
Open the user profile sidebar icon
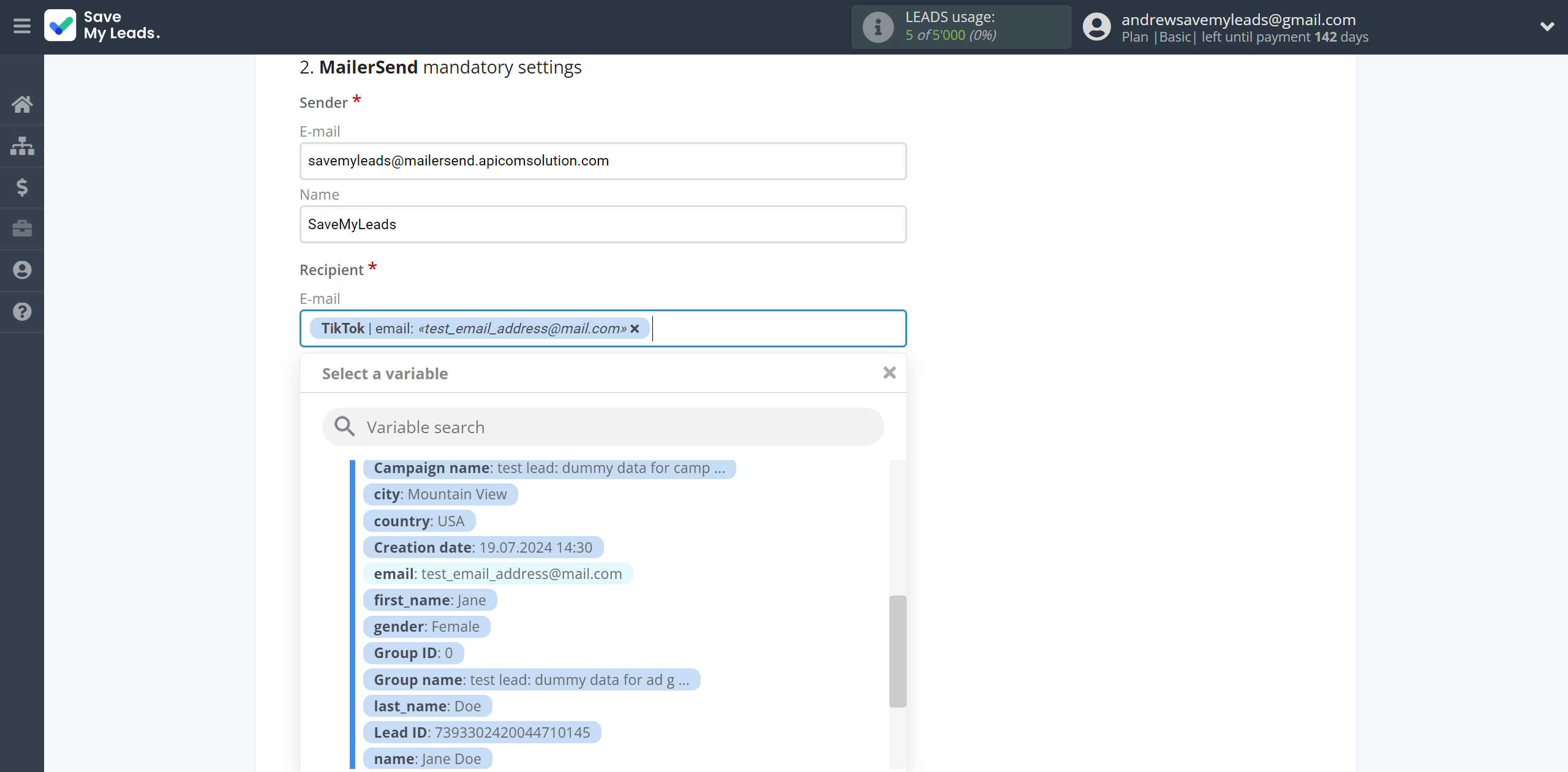coord(22,270)
